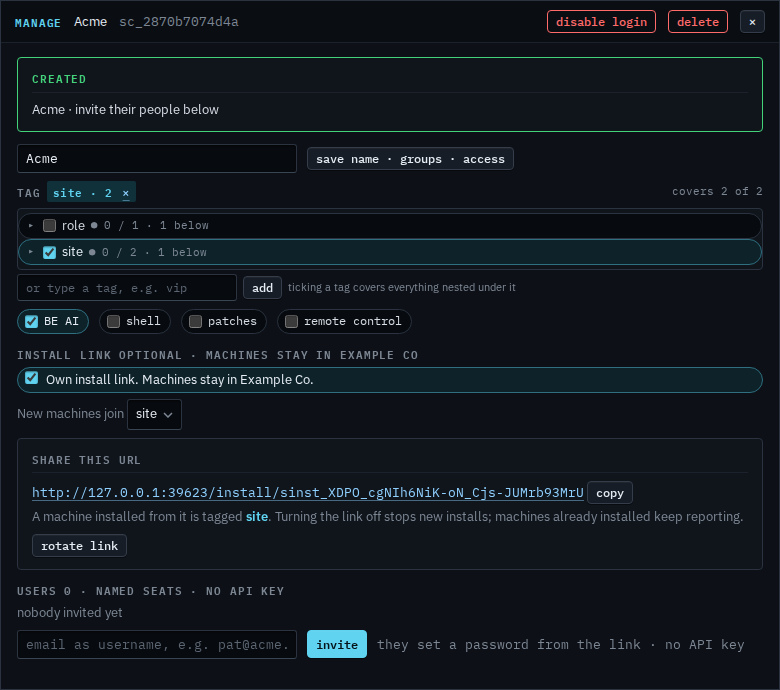This screenshot has width=780, height=690.
Task: Click the rotate link button
Action: click(79, 546)
